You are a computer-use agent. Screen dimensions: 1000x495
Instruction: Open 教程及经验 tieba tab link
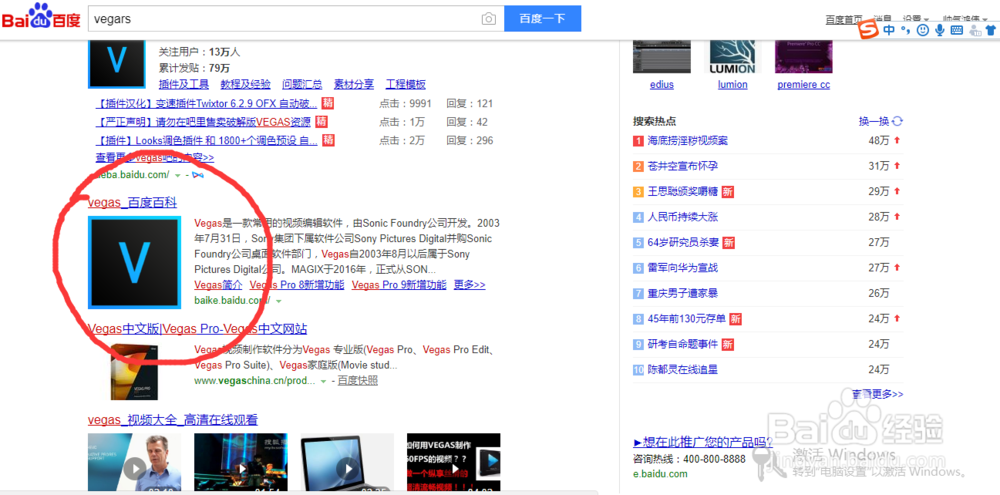tap(246, 84)
